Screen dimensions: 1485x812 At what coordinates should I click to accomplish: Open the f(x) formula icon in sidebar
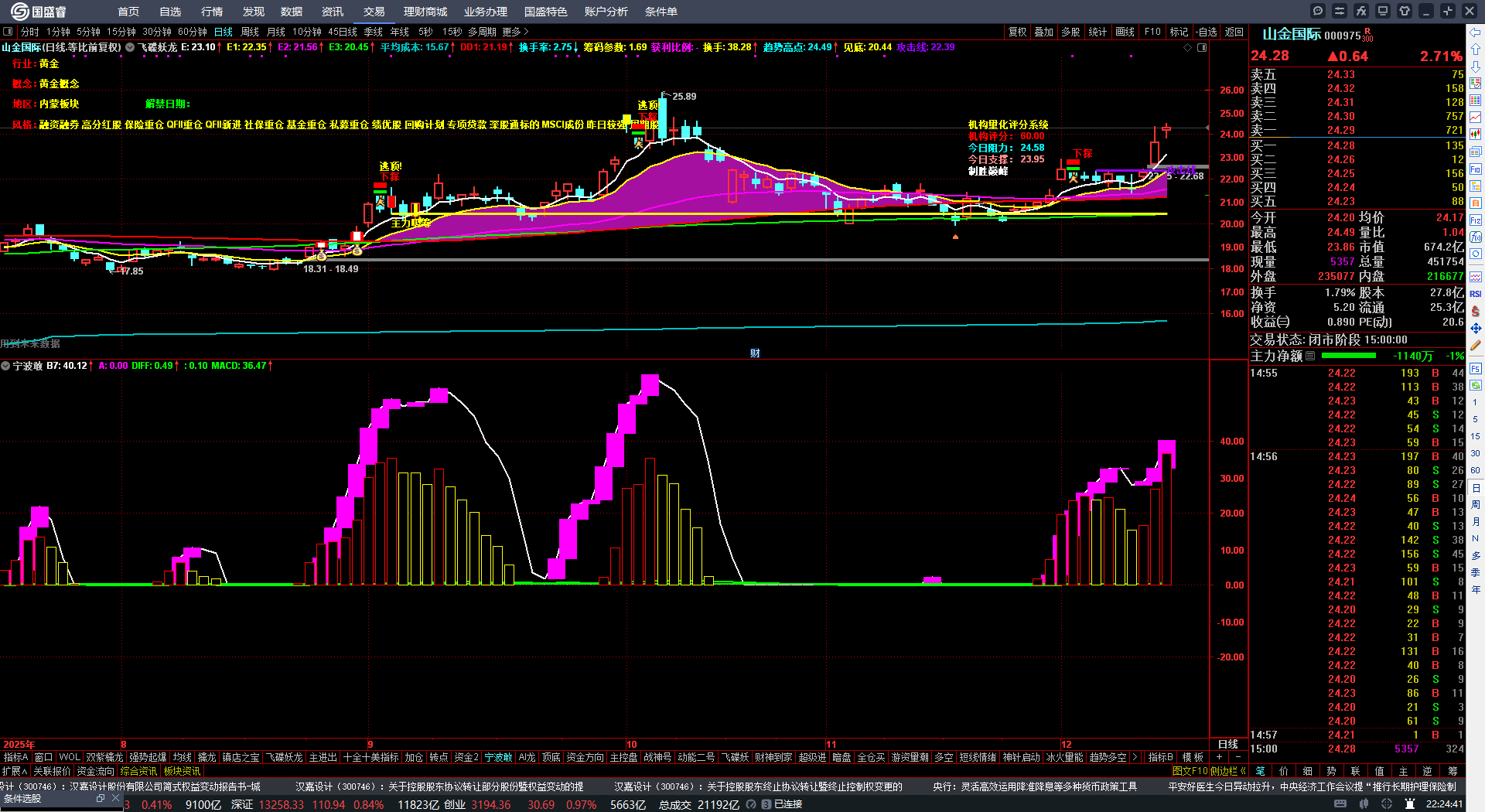[1476, 237]
